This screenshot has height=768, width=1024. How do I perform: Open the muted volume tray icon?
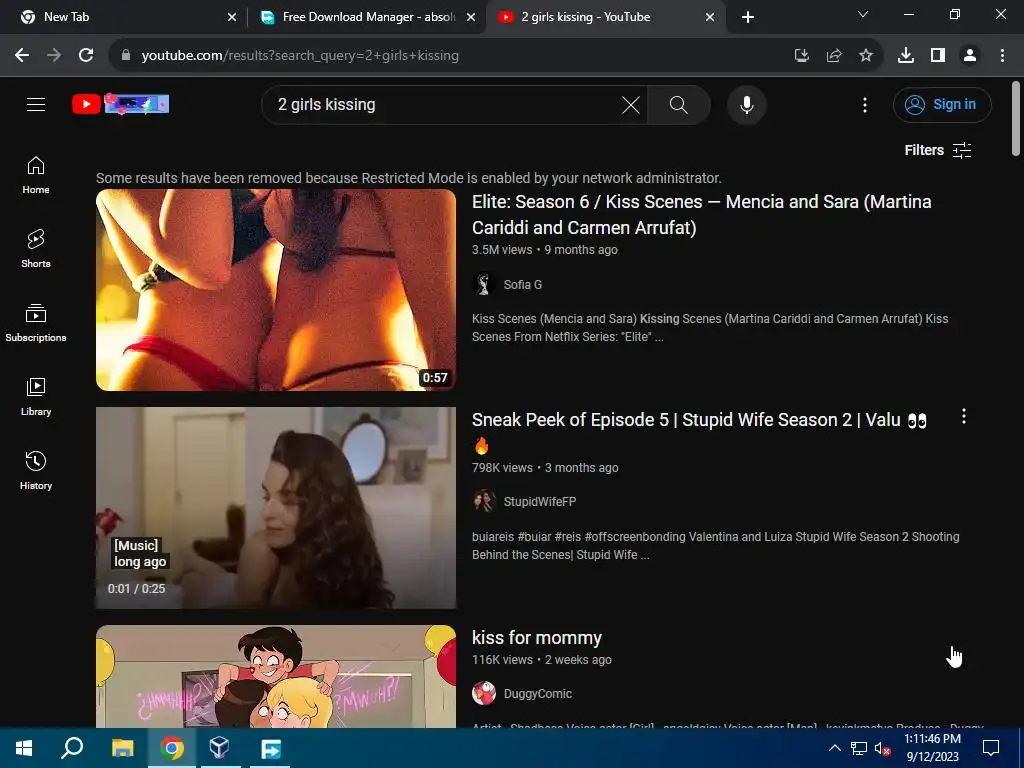(882, 748)
